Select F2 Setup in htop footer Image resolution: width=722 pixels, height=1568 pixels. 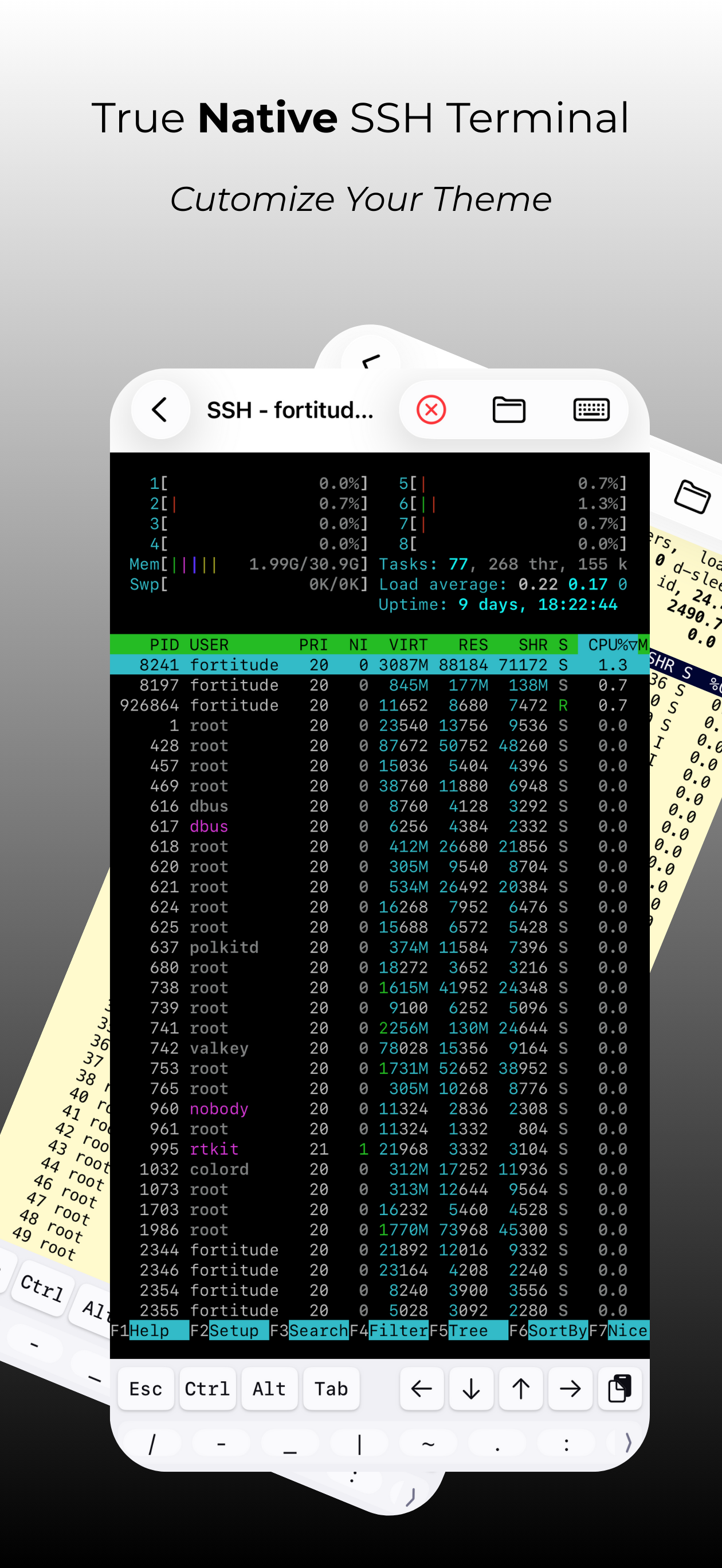pyautogui.click(x=230, y=1331)
